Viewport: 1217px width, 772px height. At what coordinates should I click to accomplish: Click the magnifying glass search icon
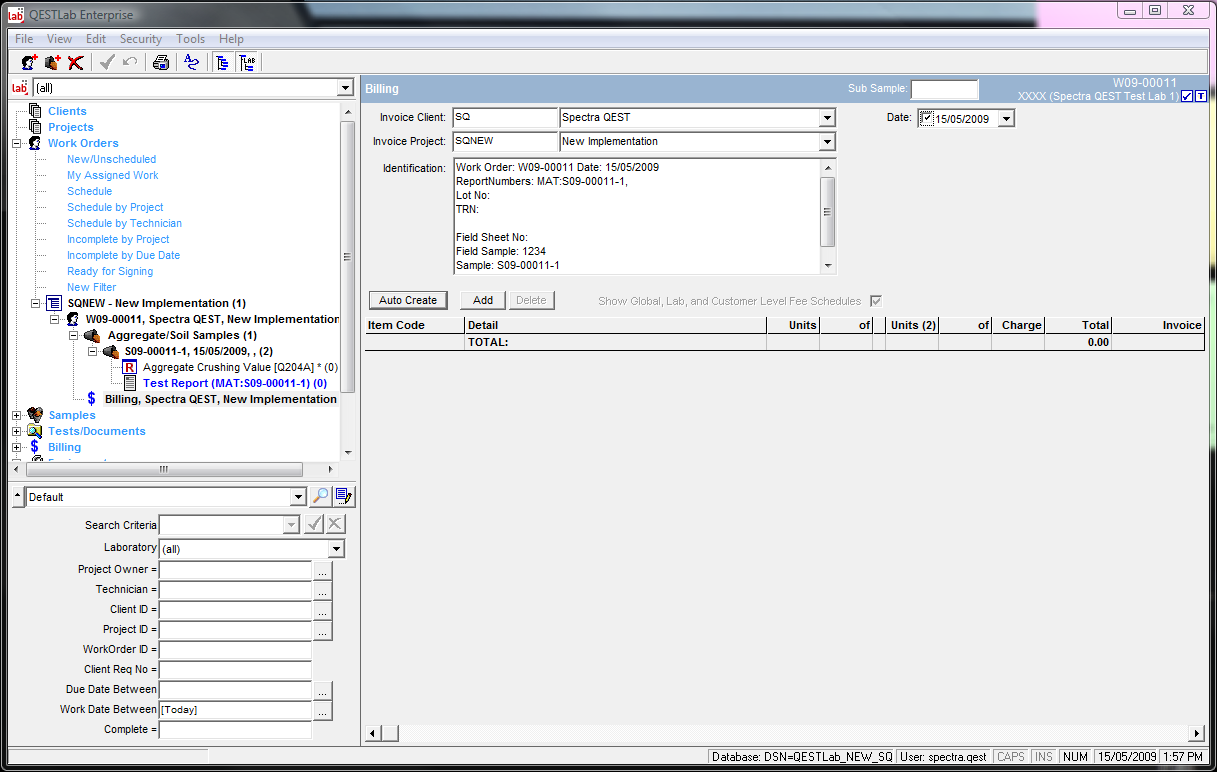(321, 497)
